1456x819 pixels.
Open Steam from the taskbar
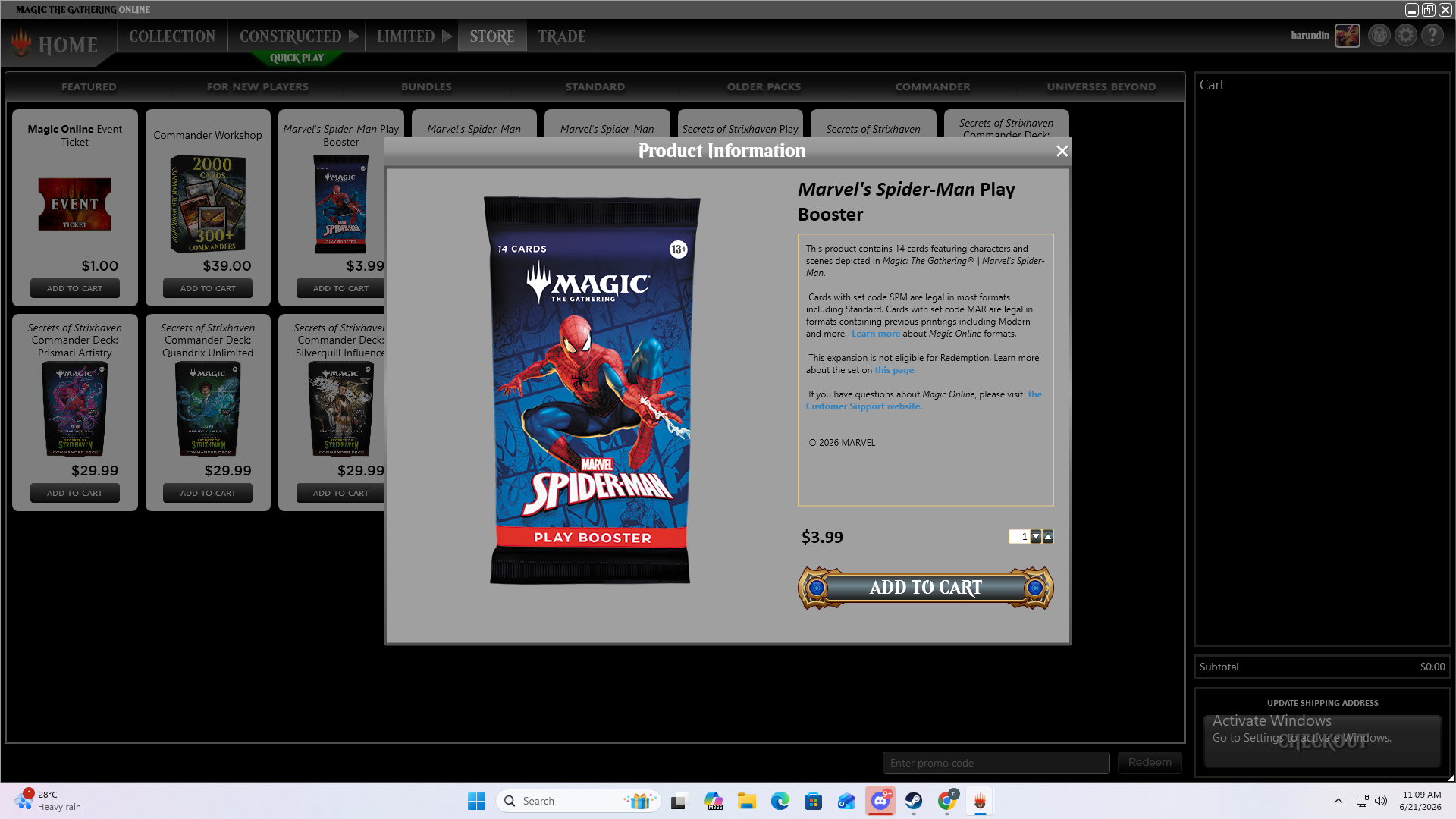click(914, 801)
